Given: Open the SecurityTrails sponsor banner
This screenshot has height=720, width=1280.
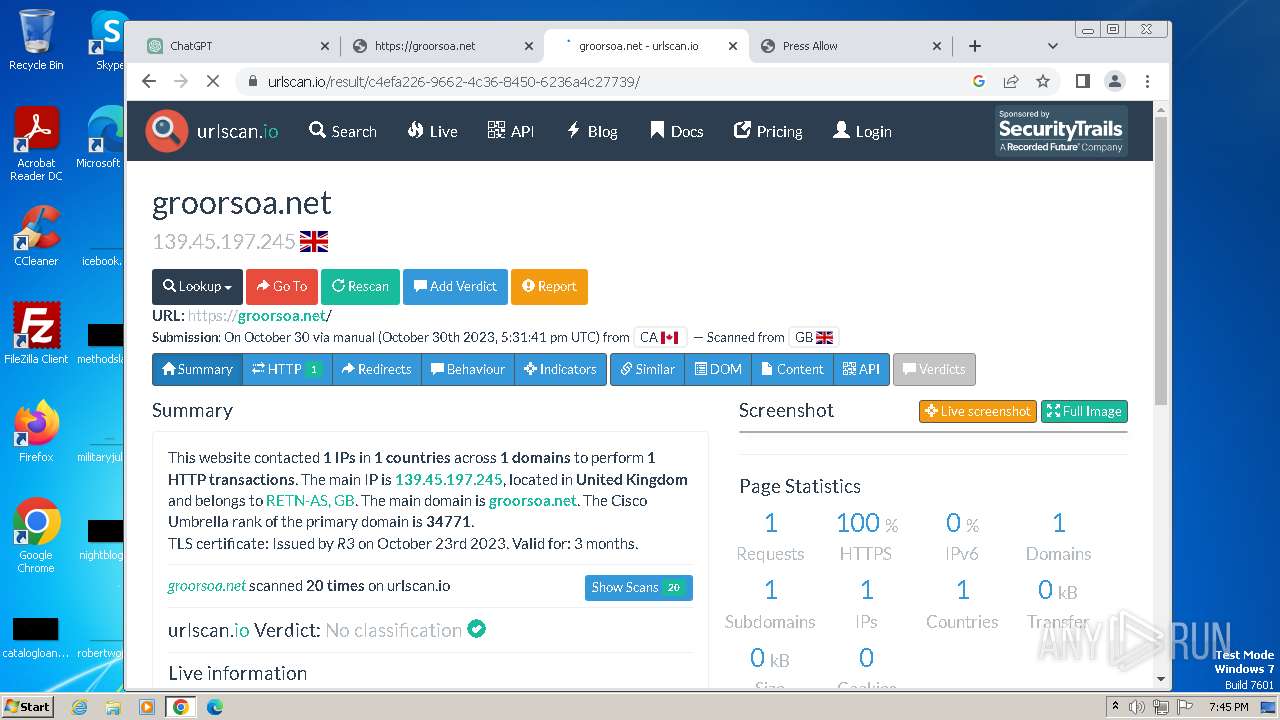Looking at the screenshot, I should click(1061, 131).
